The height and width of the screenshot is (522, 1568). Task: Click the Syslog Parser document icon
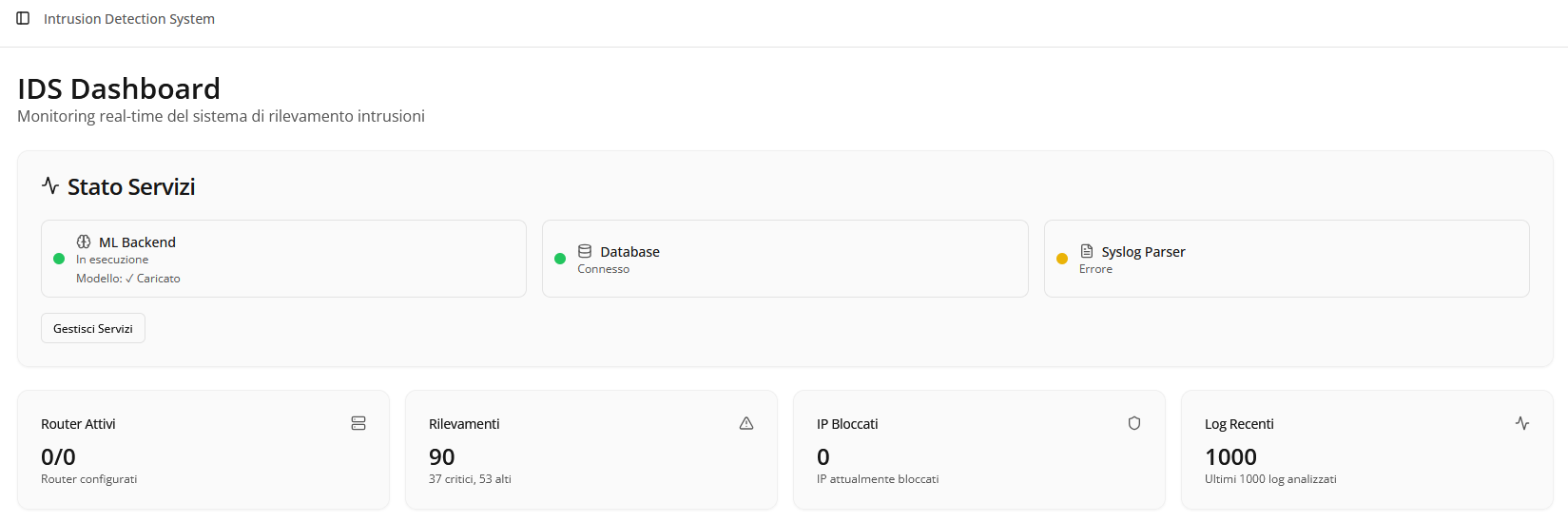tap(1087, 251)
